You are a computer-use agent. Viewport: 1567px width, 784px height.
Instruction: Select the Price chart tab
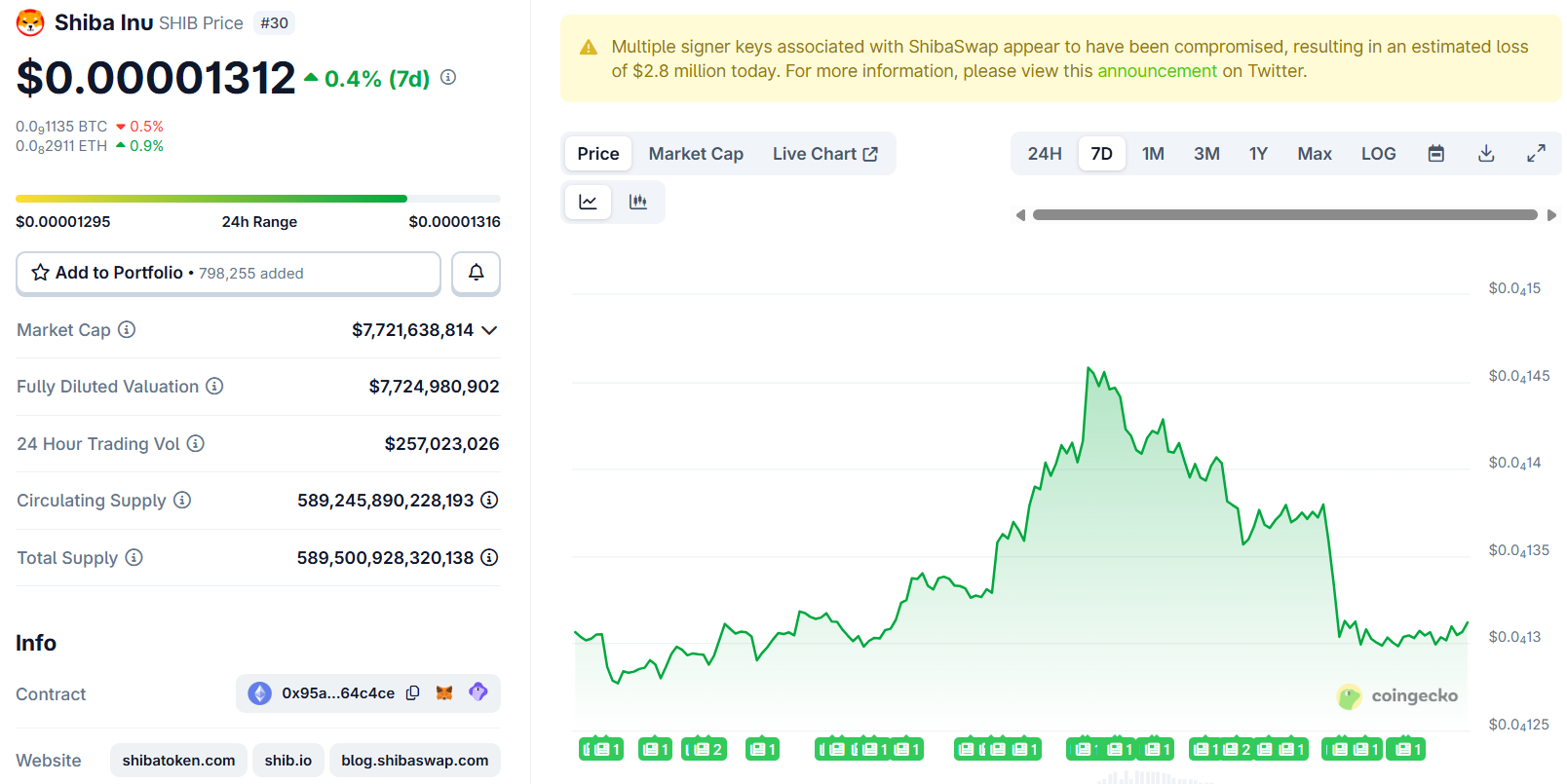point(598,154)
